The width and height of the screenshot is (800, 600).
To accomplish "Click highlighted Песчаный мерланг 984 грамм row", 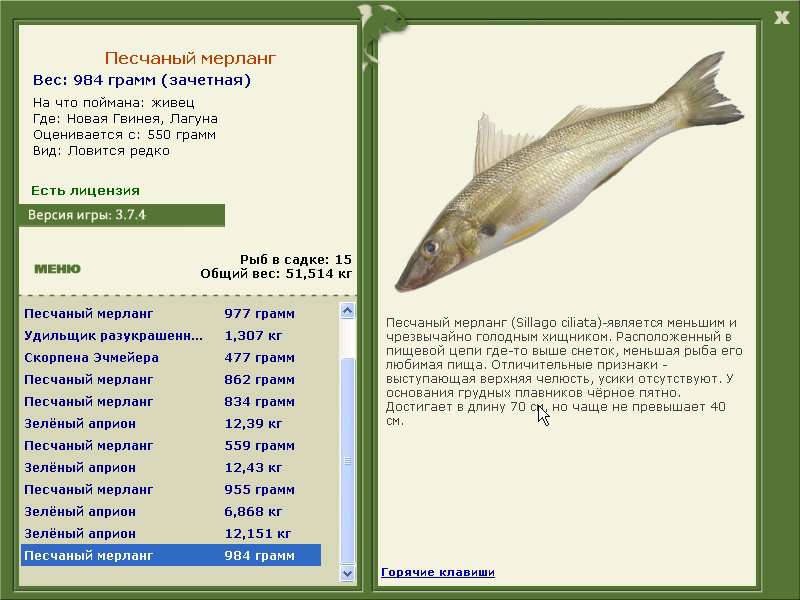I will tap(171, 555).
